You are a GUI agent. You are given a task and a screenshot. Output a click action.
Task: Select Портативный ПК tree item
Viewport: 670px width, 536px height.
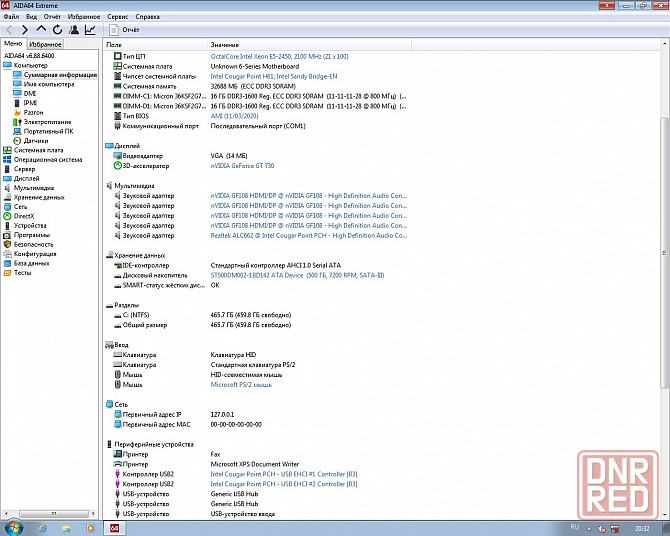(44, 131)
